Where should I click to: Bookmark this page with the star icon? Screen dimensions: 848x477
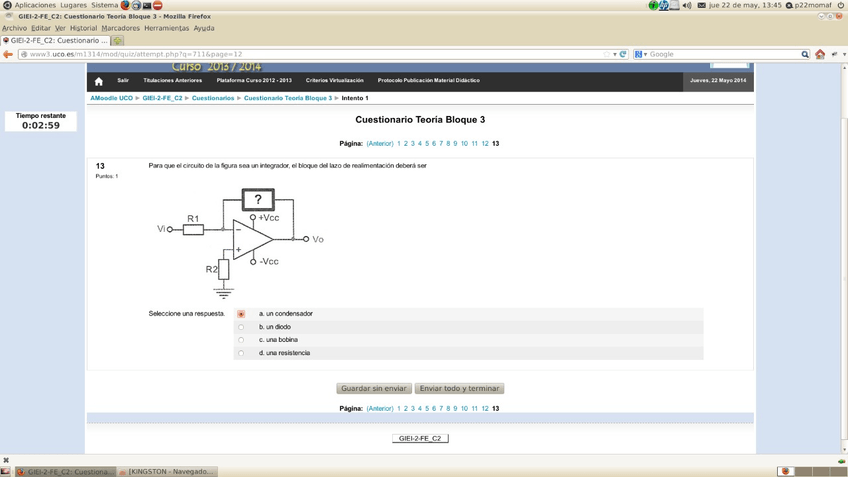click(x=606, y=54)
